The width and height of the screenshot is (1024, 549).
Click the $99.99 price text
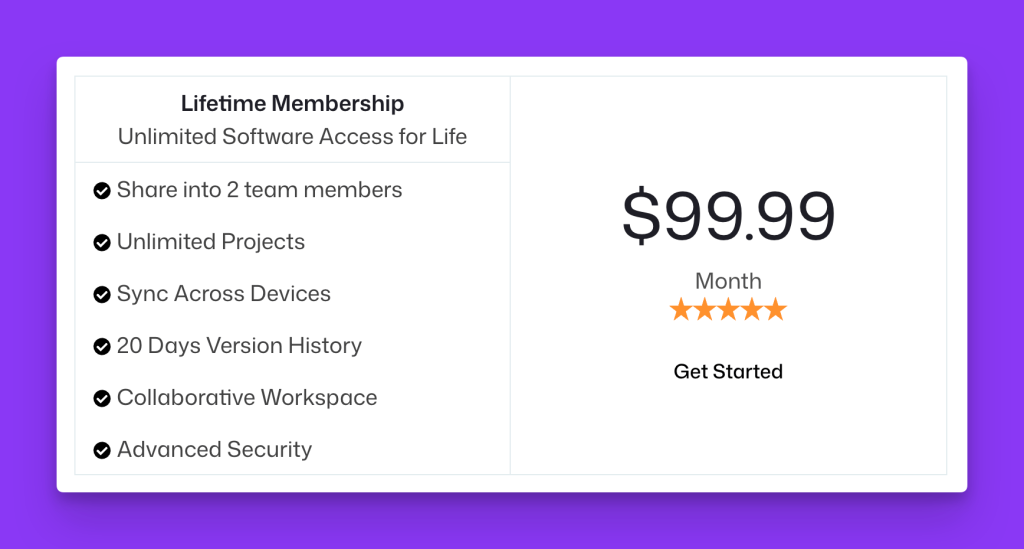pyautogui.click(x=728, y=215)
